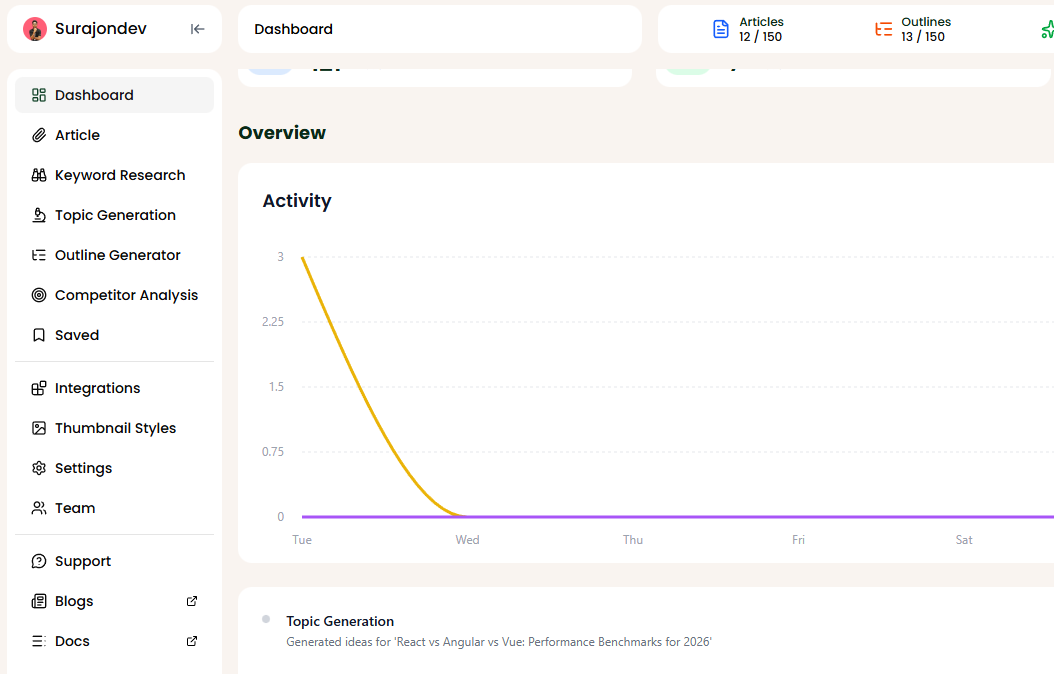The height and width of the screenshot is (674, 1054).
Task: Select the Article sidebar icon
Action: 37,134
